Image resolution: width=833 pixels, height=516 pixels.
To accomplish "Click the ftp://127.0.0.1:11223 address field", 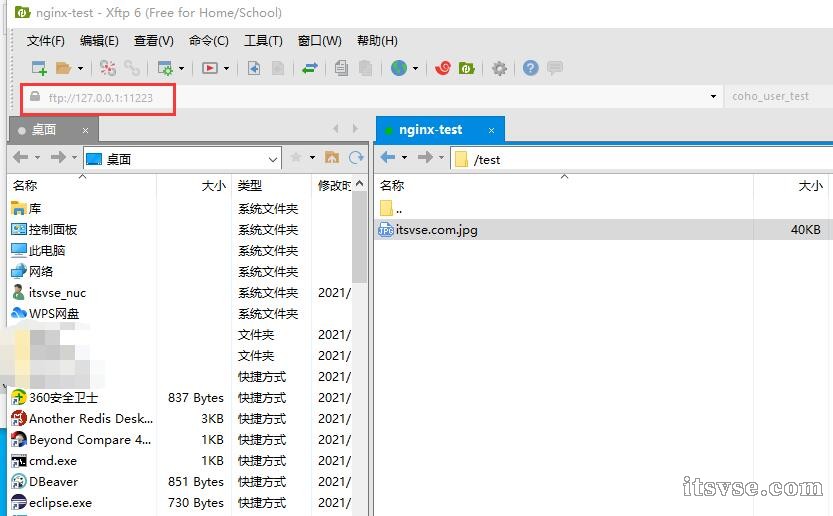I will pyautogui.click(x=100, y=98).
